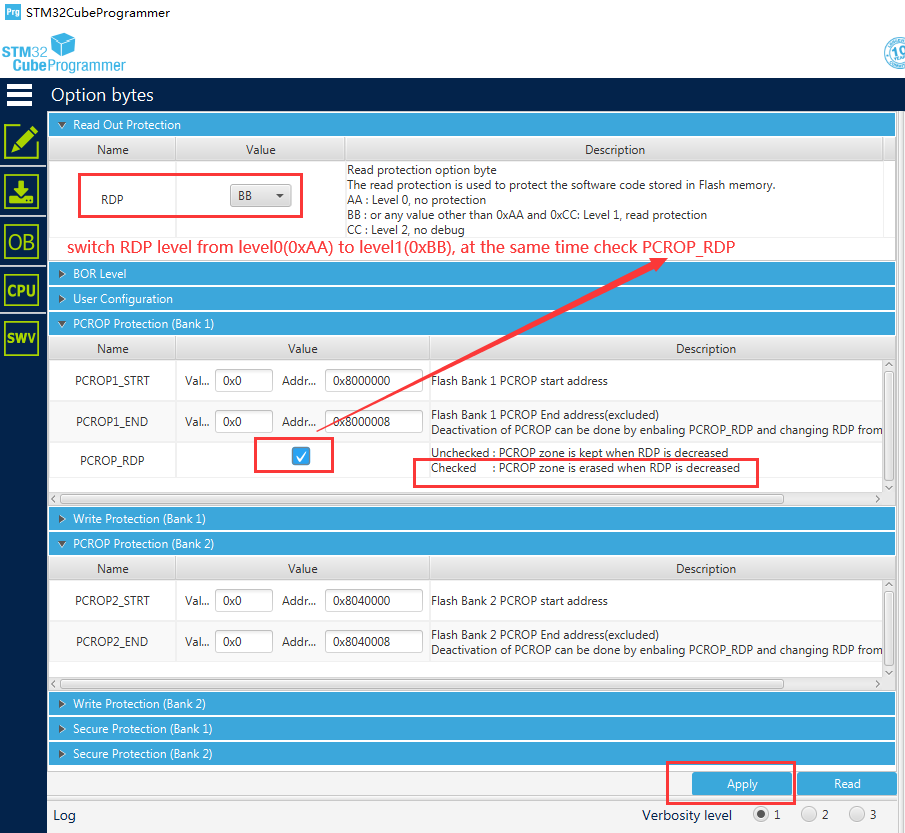Click the anniversary badge icon at top right
Viewport: 905px width, 833px height.
click(x=895, y=53)
